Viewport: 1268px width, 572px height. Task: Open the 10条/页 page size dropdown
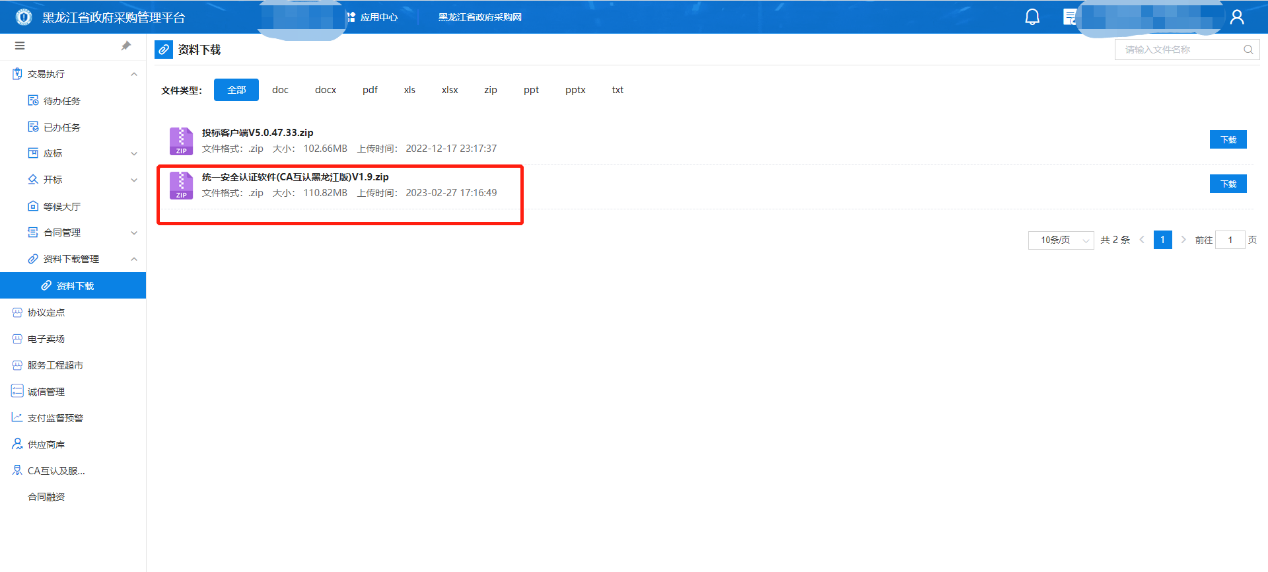coord(1060,240)
